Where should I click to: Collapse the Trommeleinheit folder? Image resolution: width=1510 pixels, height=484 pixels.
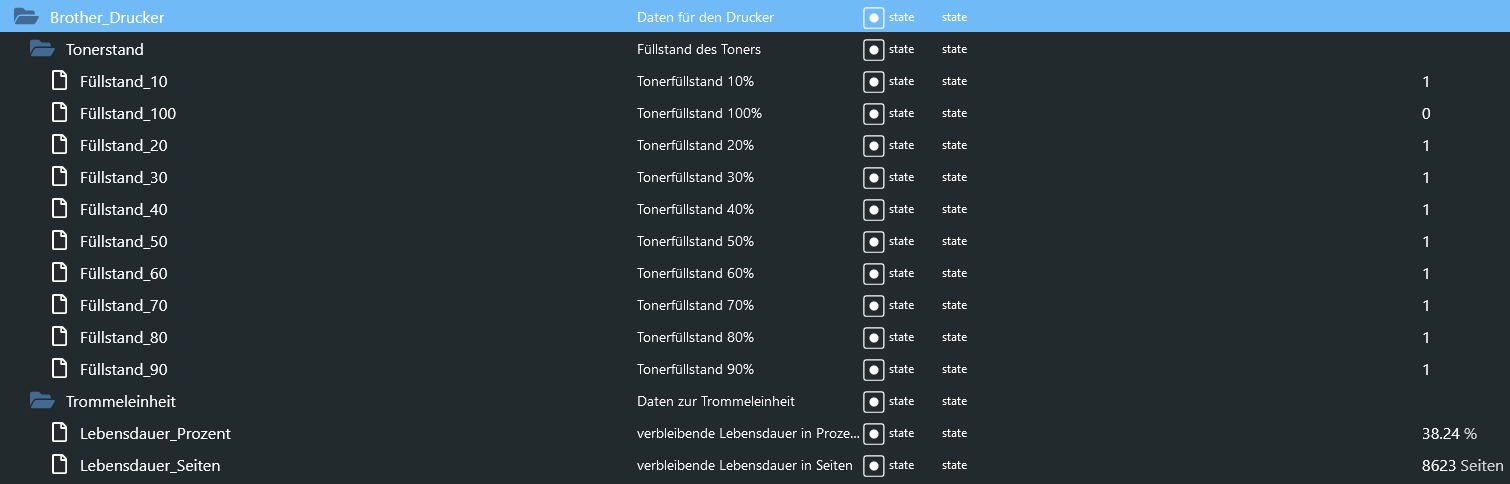click(42, 401)
